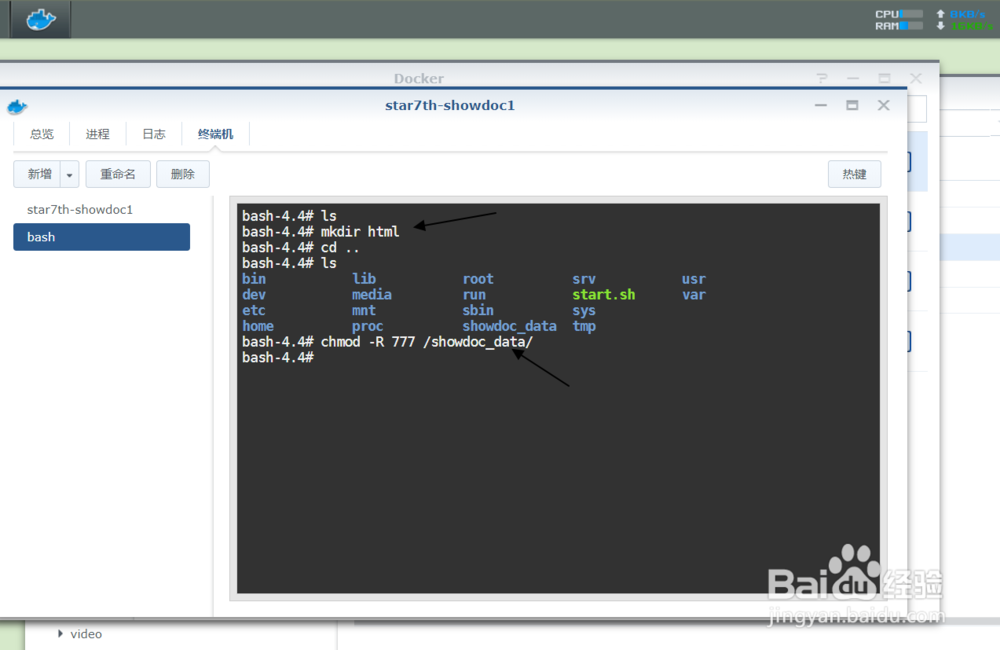Select star7th-showdoc1 in the terminal list
The width and height of the screenshot is (1000, 650).
tap(80, 209)
